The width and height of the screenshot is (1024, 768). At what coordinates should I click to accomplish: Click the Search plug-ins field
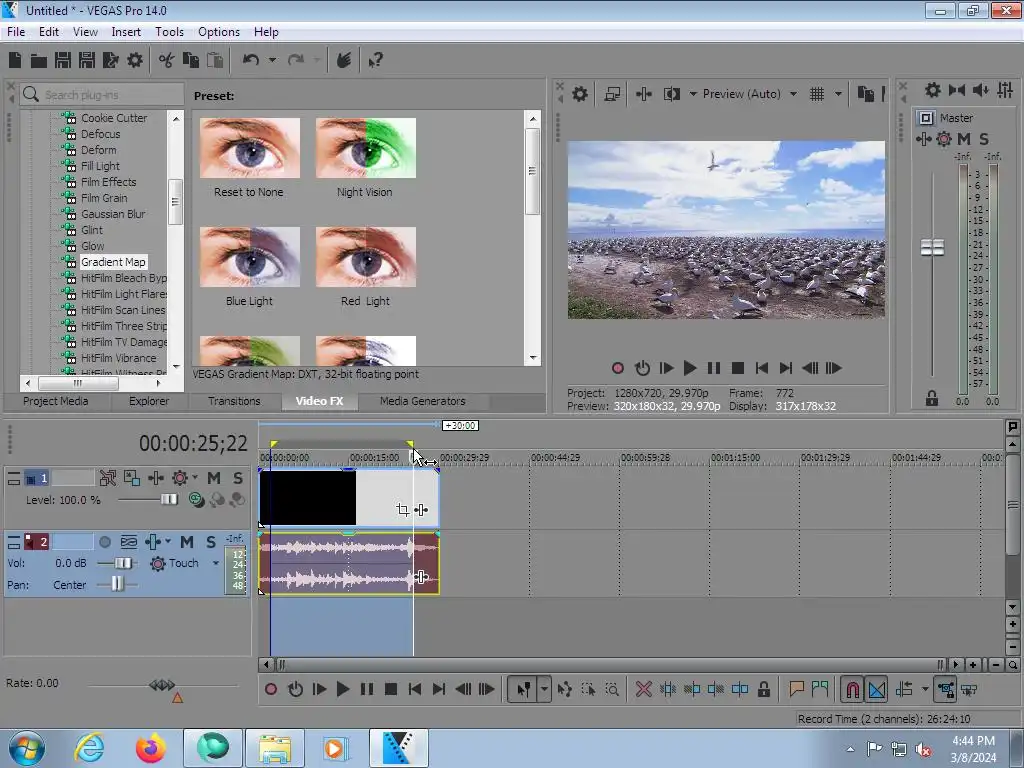[103, 95]
